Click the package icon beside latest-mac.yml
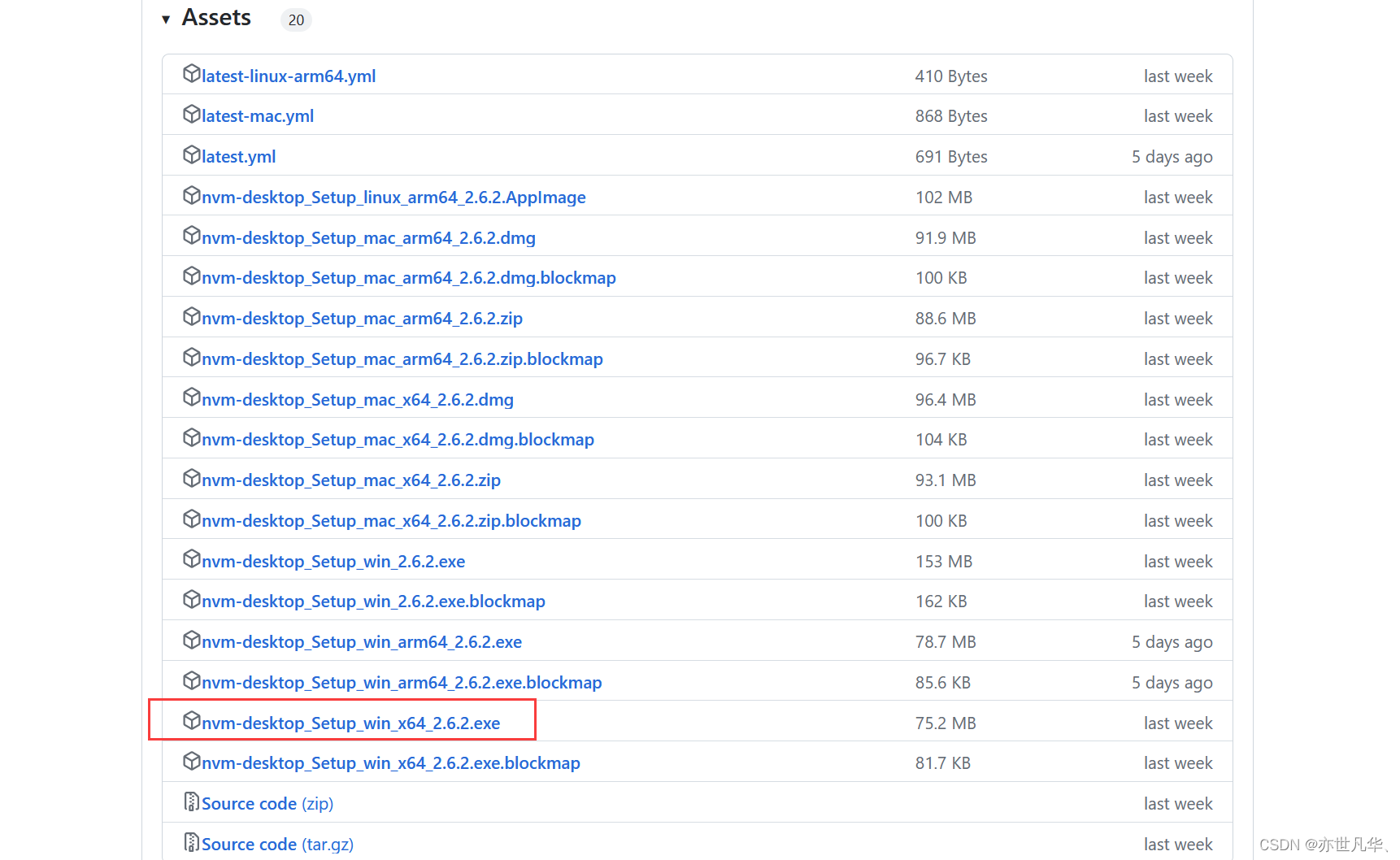 [x=192, y=114]
